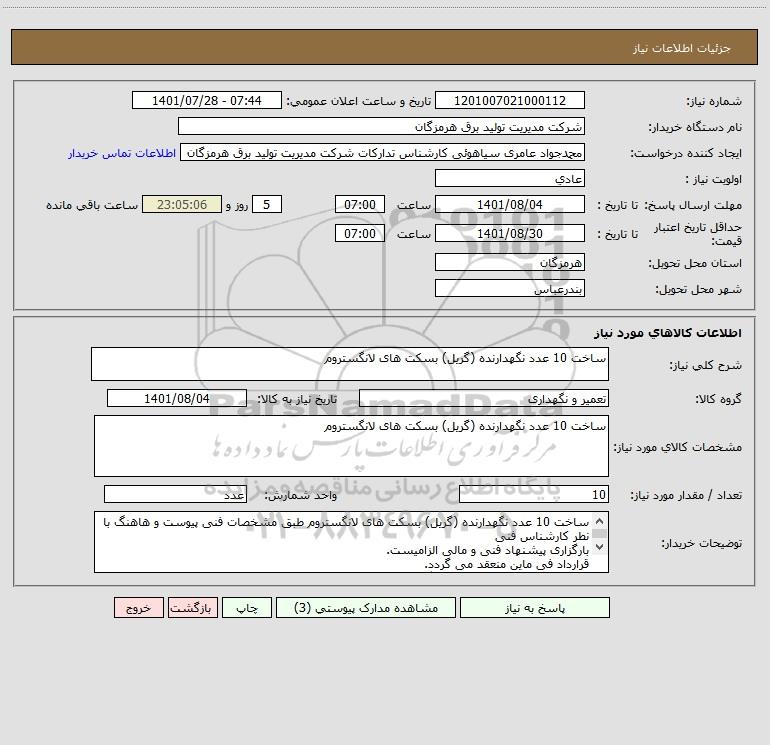770x745 pixels.
Task: Click the 'تاریخ نیاز به کالا:' label
Action: [298, 399]
